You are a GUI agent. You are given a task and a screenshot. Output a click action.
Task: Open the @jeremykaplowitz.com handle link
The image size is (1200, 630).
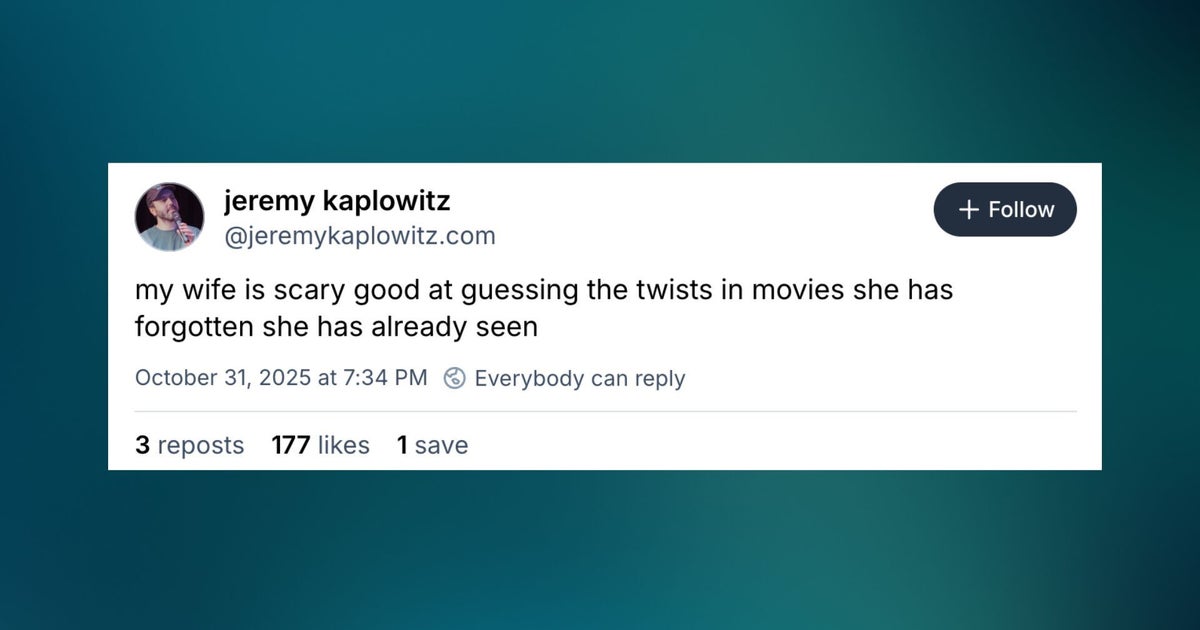coord(360,236)
